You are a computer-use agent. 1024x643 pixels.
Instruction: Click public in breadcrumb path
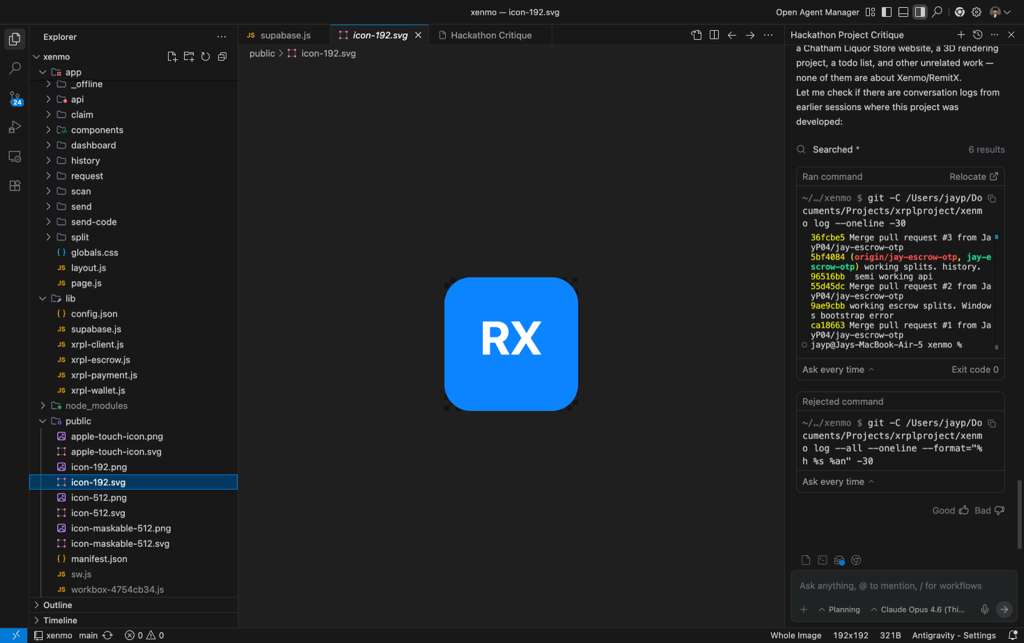click(x=262, y=54)
